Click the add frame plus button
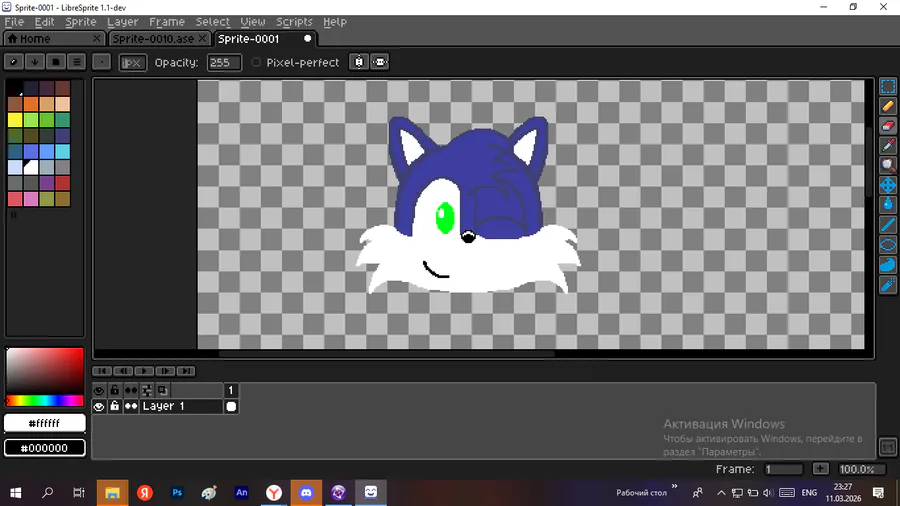Screen dimensions: 900x506 820,469
